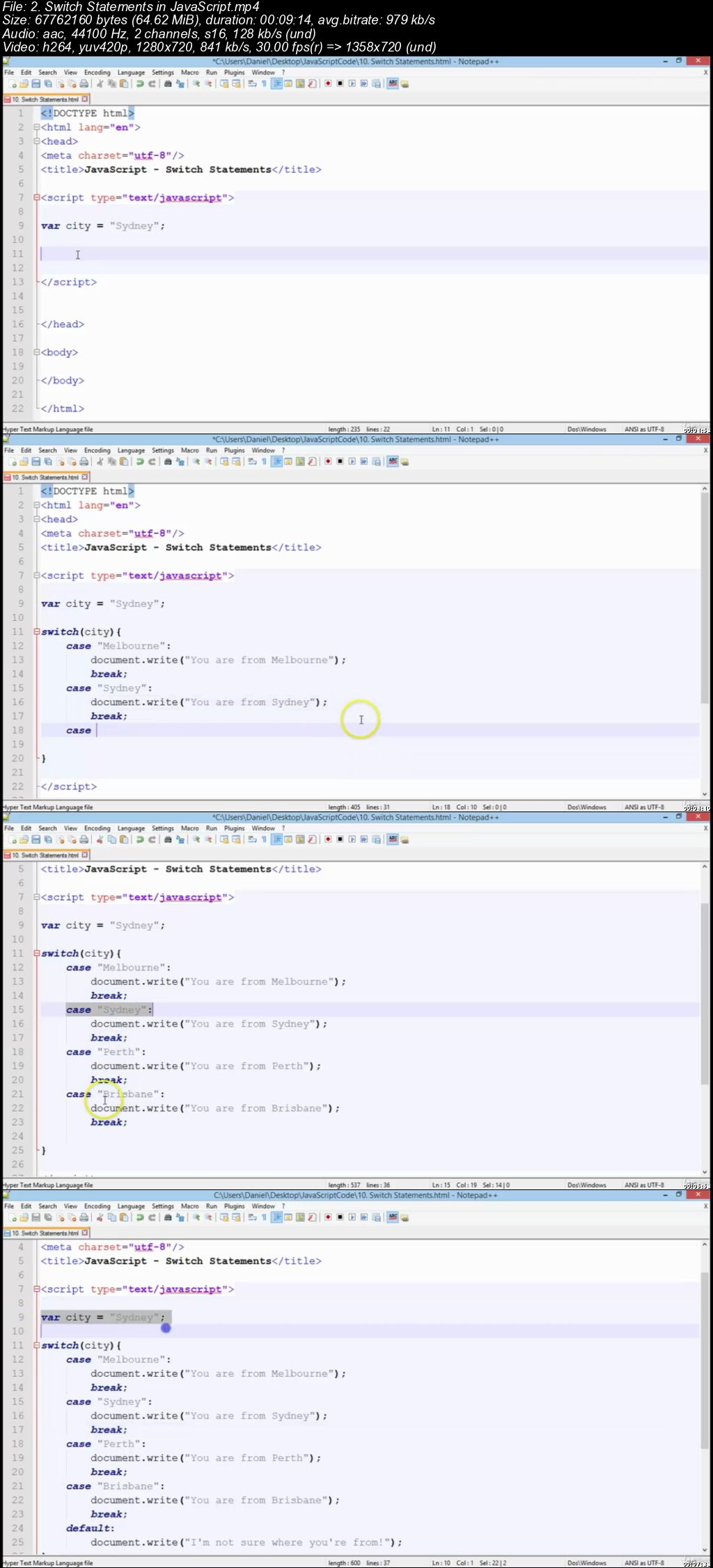Collapse script fold marker on line 7, third window
713x1568 pixels.
36,897
